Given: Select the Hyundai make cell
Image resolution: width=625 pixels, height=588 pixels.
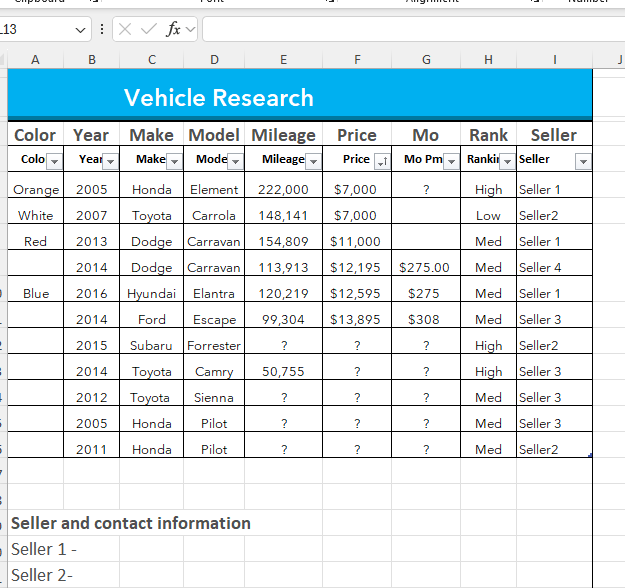Looking at the screenshot, I should [151, 289].
